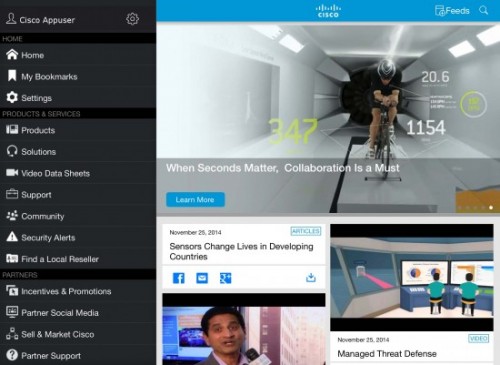Screen dimensions: 500x365
Task: Go to Home in the sidebar
Action: (78, 55)
